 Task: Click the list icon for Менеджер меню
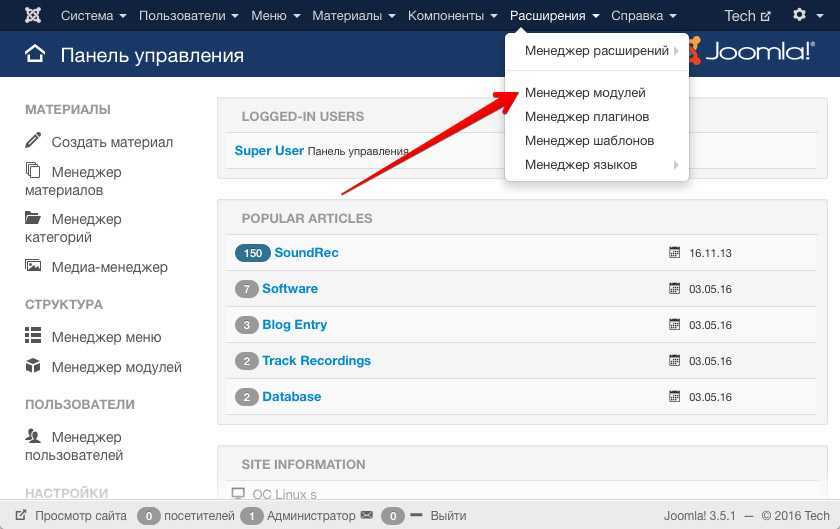tap(33, 337)
